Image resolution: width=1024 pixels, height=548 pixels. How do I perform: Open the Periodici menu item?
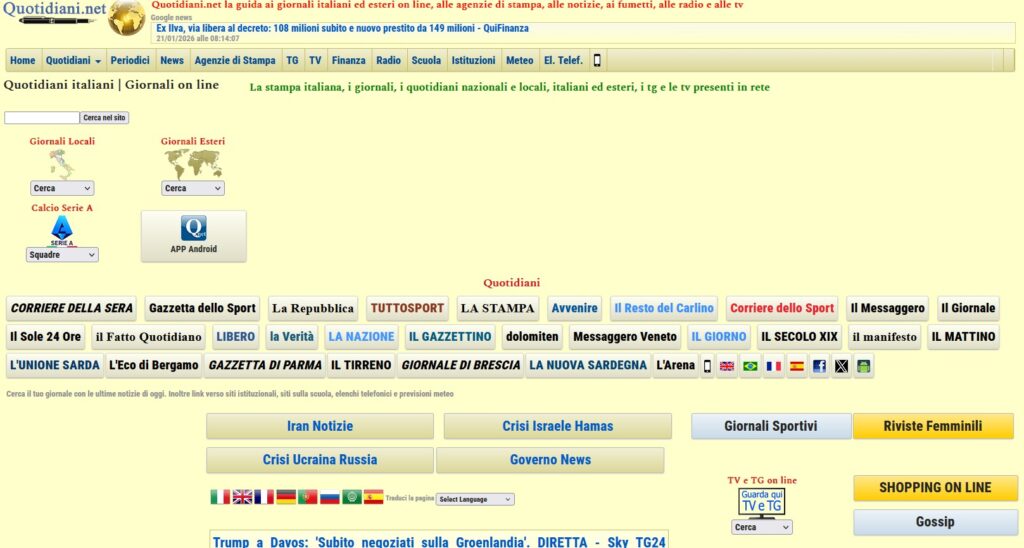[x=130, y=60]
